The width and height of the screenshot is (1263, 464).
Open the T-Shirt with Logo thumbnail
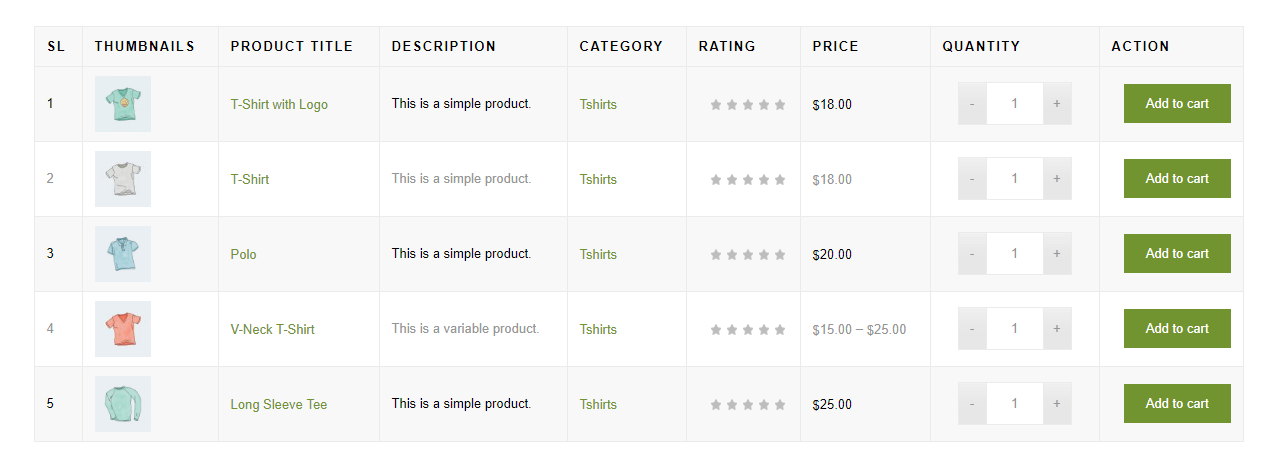(123, 104)
